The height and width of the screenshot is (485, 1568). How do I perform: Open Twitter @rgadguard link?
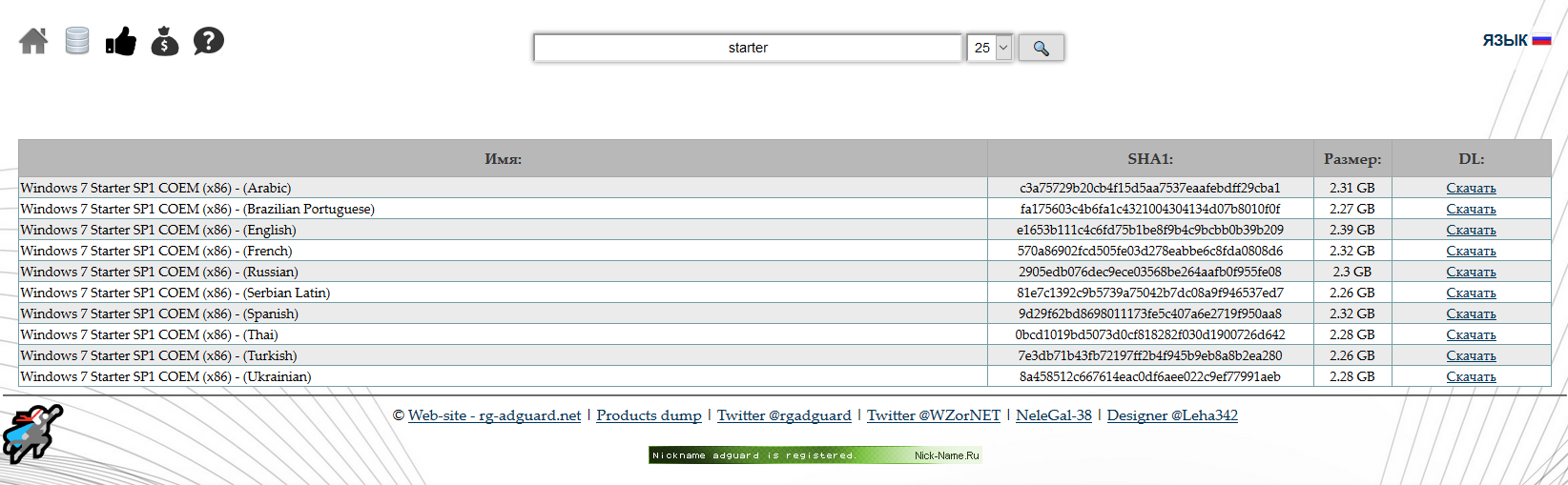click(784, 415)
